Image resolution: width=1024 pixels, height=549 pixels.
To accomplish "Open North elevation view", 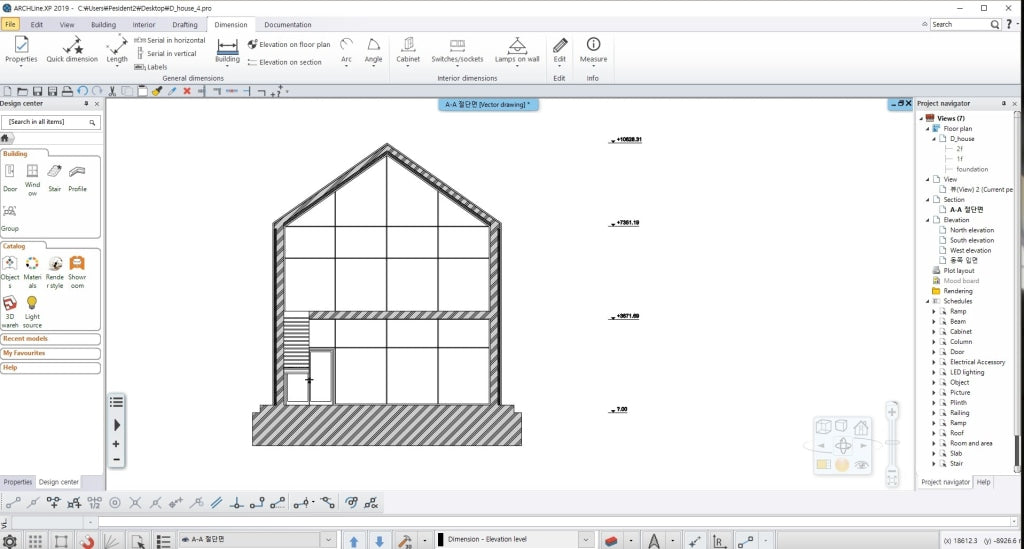I will tap(972, 230).
